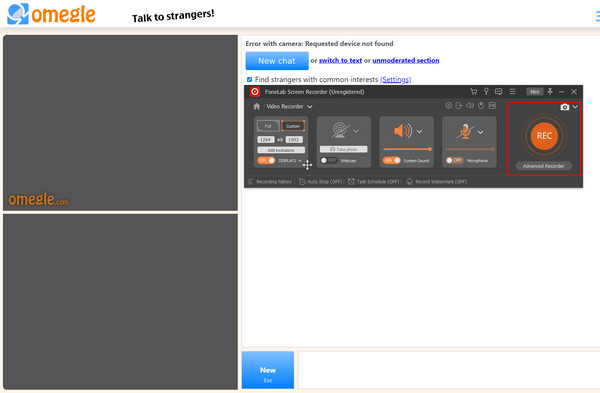Open the FoneLab hamburger menu

coord(512,91)
